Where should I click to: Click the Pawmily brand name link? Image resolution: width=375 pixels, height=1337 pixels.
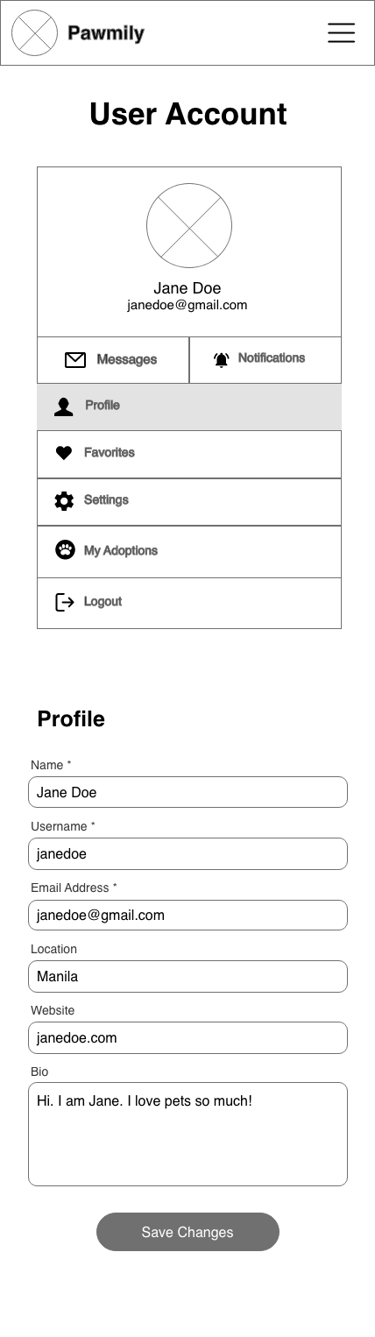coord(106,33)
